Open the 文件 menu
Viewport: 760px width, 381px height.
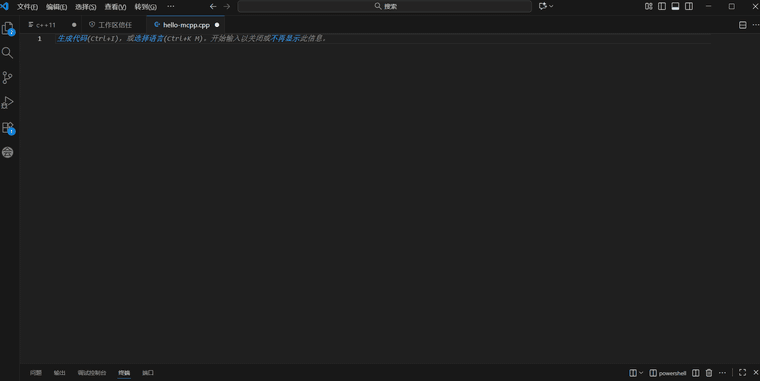(x=27, y=7)
